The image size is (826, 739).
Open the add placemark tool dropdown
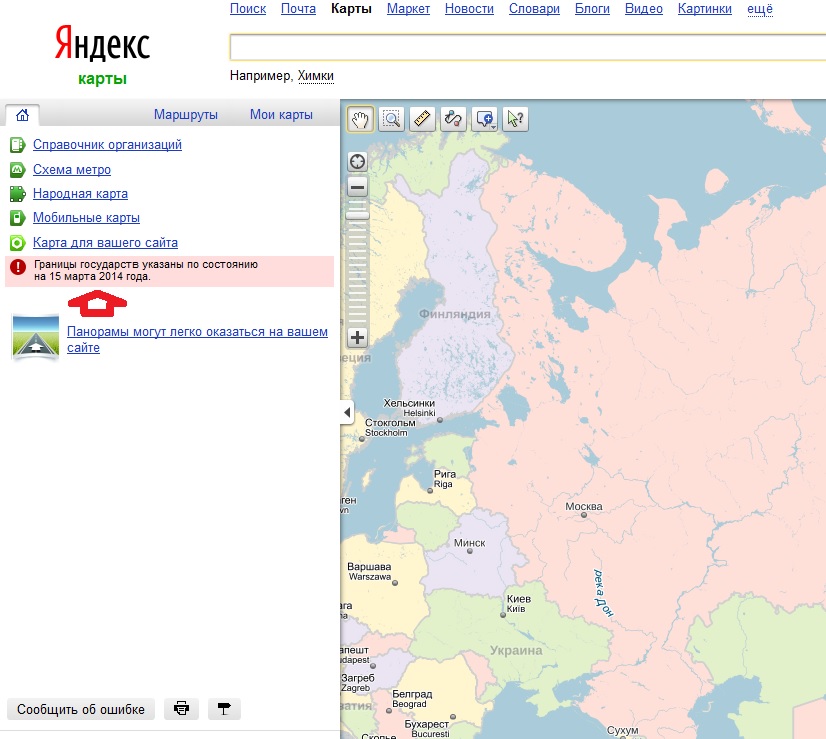pyautogui.click(x=485, y=119)
